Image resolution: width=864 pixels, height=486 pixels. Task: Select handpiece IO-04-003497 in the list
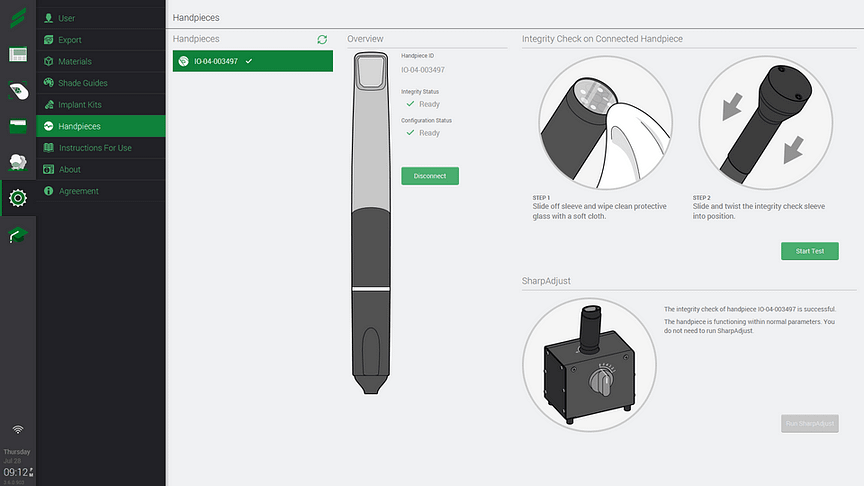point(252,61)
